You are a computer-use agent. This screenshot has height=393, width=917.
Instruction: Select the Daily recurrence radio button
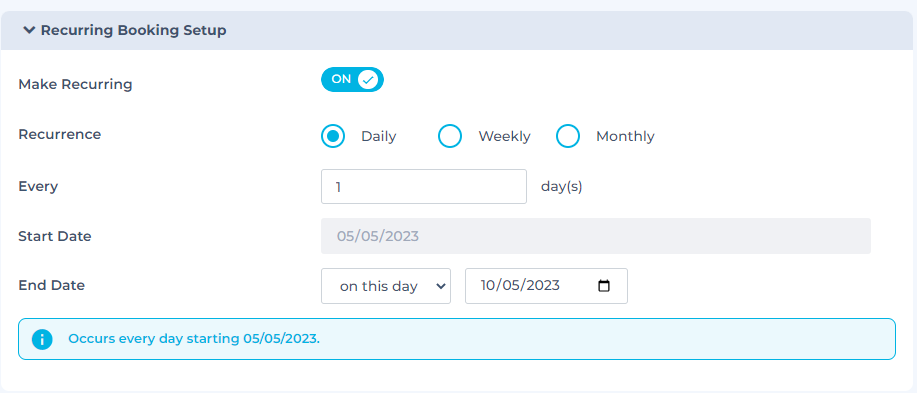point(333,136)
